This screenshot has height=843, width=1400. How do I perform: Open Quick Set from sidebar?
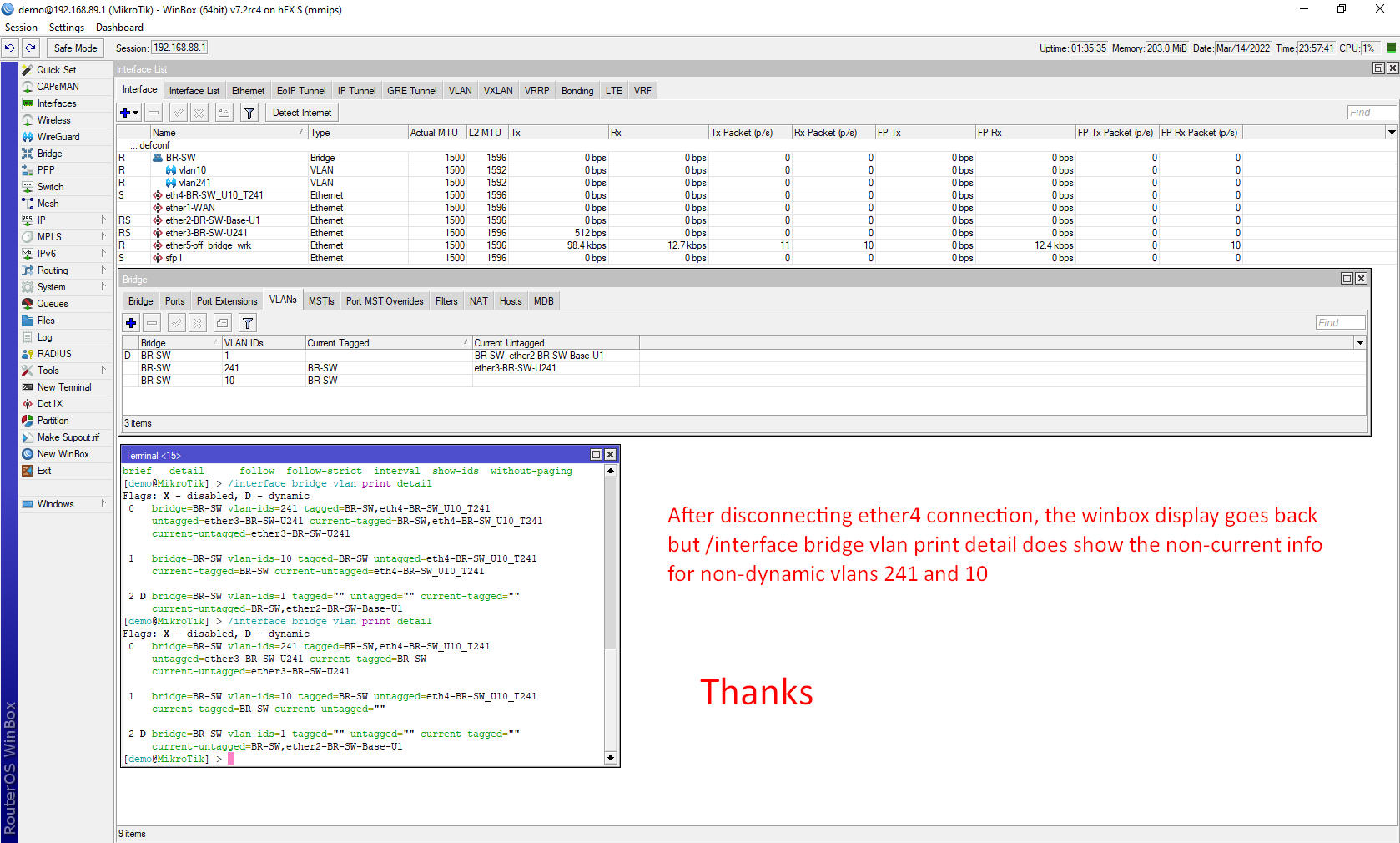(x=56, y=70)
